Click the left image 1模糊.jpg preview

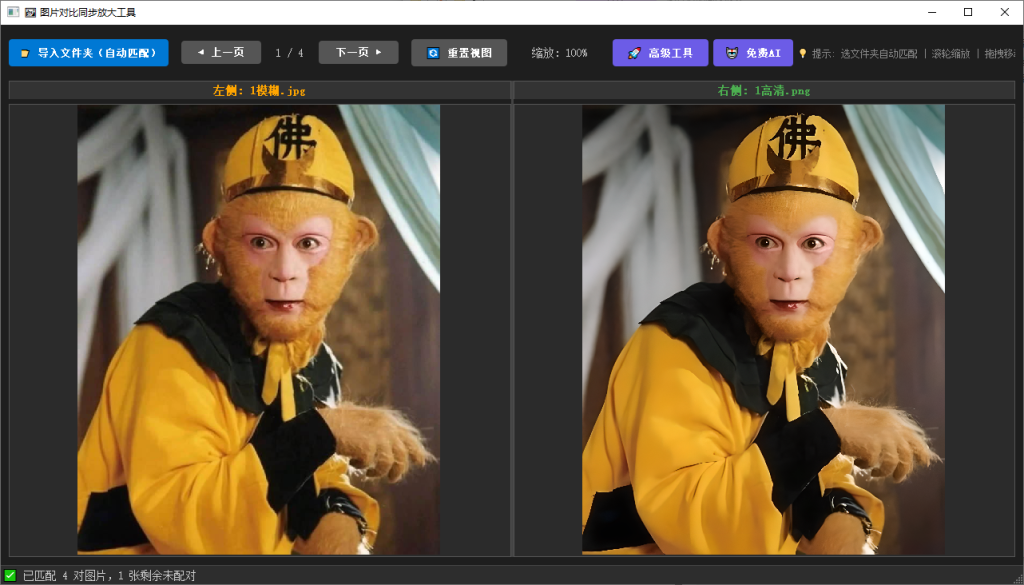tap(259, 330)
